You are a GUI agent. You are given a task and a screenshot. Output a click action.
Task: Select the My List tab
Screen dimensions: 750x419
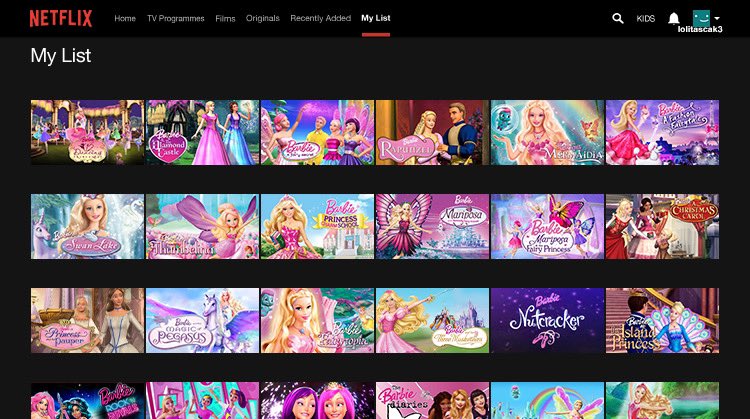tap(376, 18)
